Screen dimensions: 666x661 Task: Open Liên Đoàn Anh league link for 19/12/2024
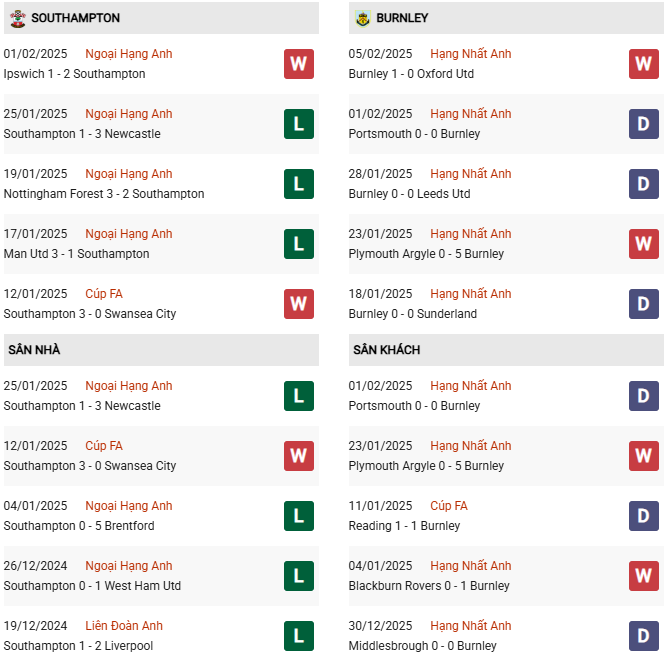coord(124,626)
